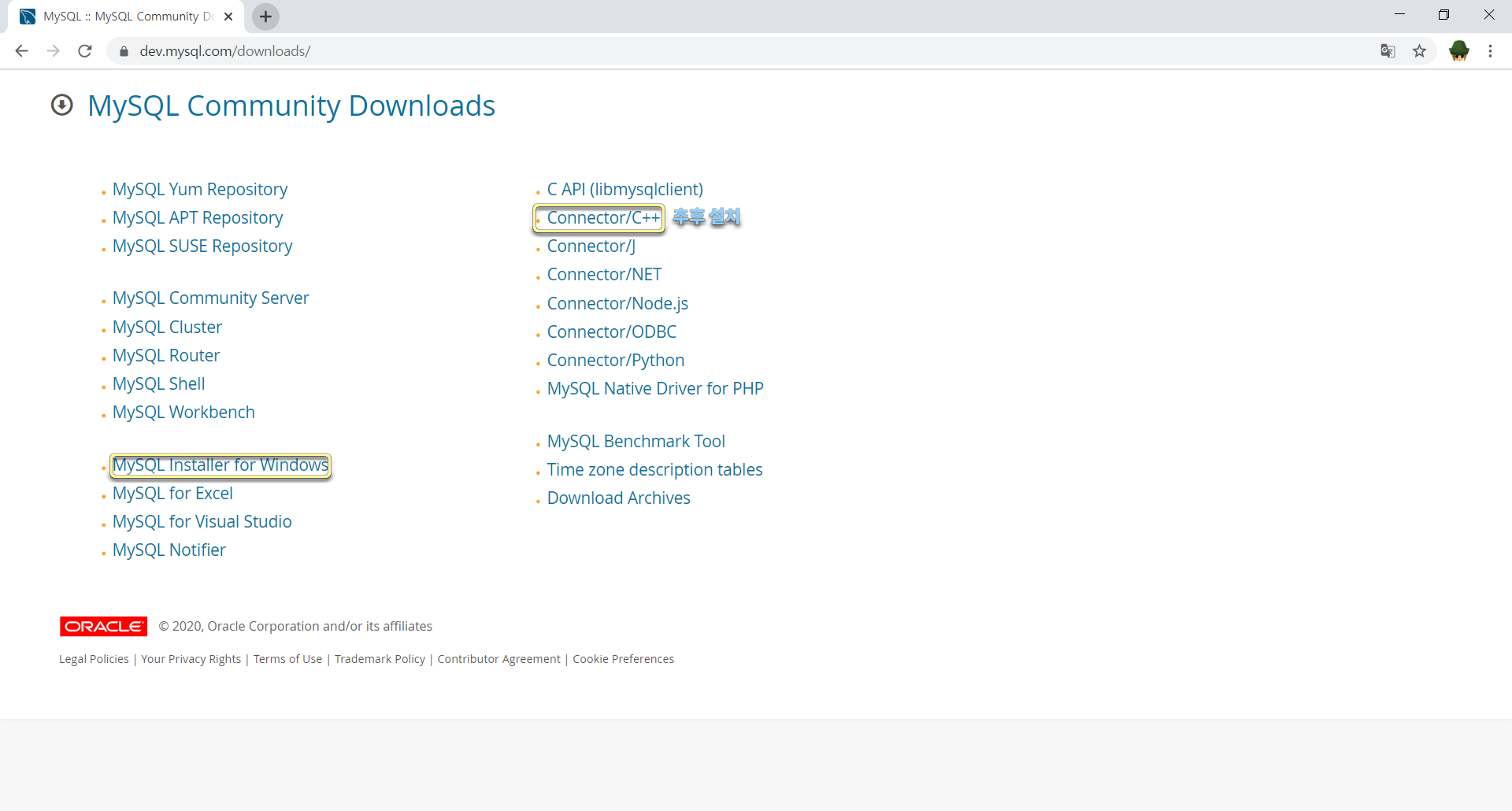
Task: Open the MySQL Shell link
Action: [x=158, y=384]
